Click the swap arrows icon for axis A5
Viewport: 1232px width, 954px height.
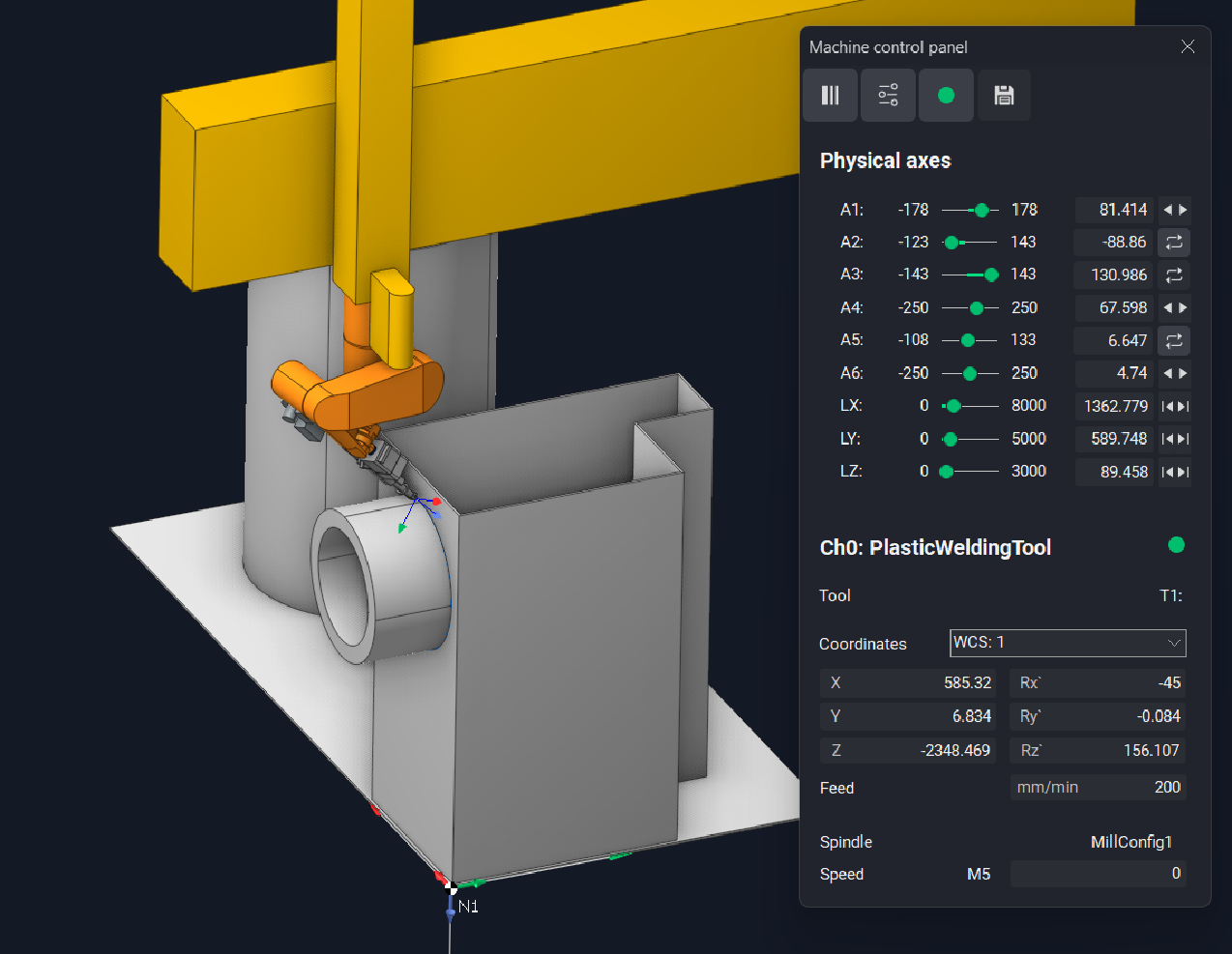coord(1174,341)
